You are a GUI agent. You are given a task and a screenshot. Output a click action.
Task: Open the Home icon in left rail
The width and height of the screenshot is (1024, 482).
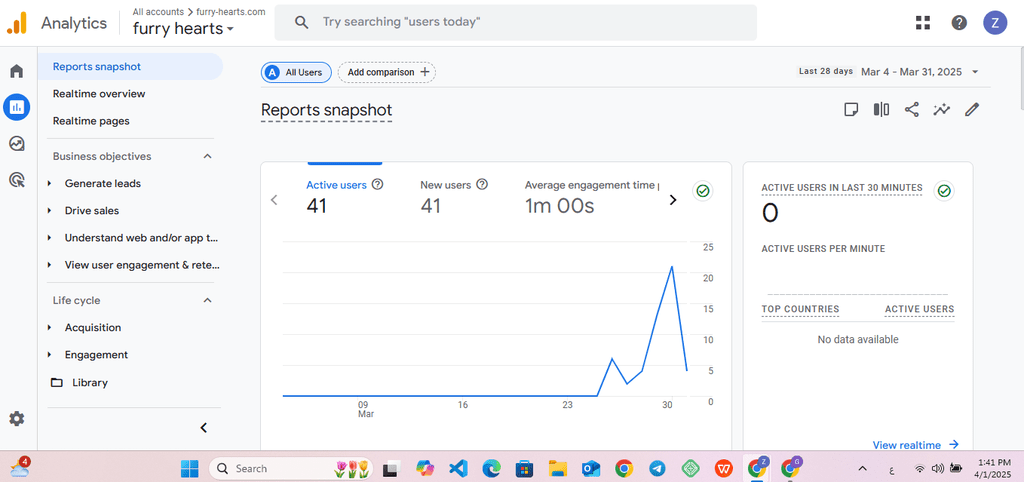[16, 71]
